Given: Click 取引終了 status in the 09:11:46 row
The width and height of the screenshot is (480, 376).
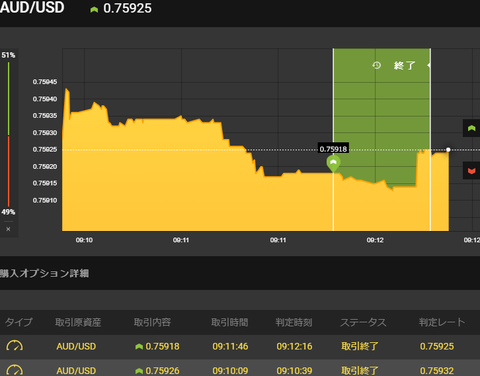Looking at the screenshot, I should pos(360,346).
